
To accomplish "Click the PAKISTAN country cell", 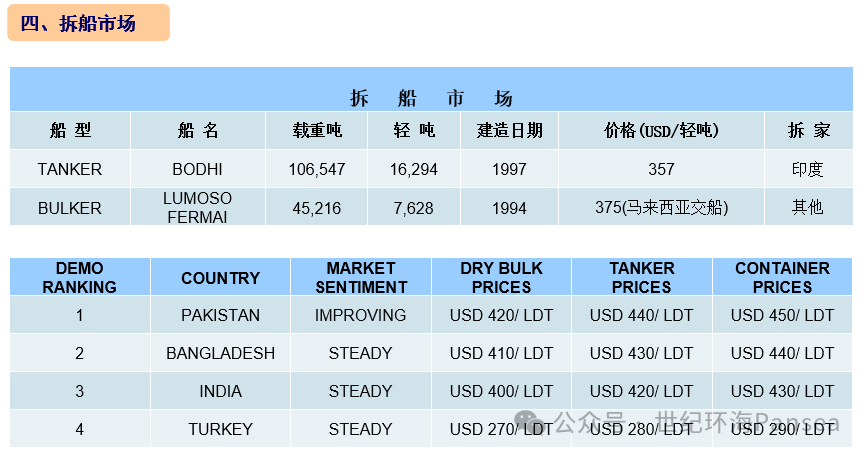I will click(220, 315).
